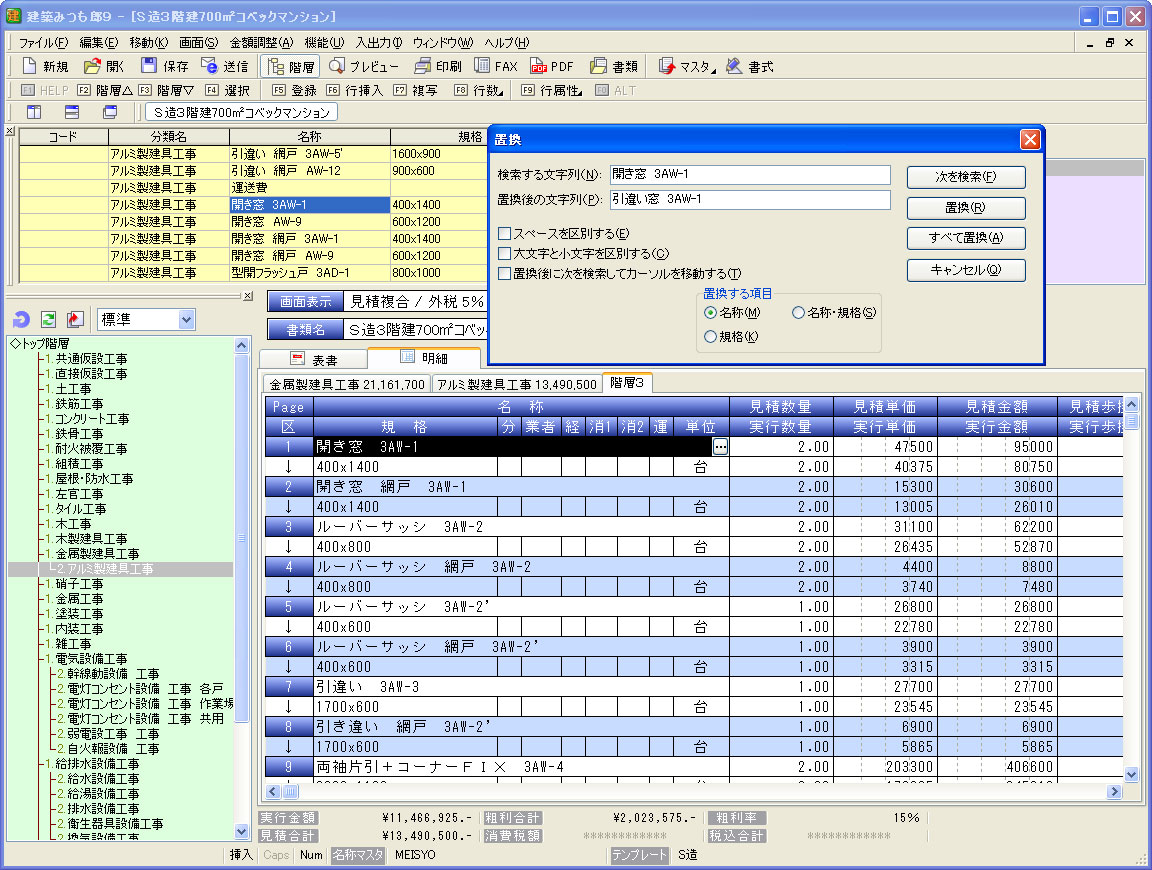Click the 置換後の文字列 input field
The image size is (1152, 870).
point(749,200)
